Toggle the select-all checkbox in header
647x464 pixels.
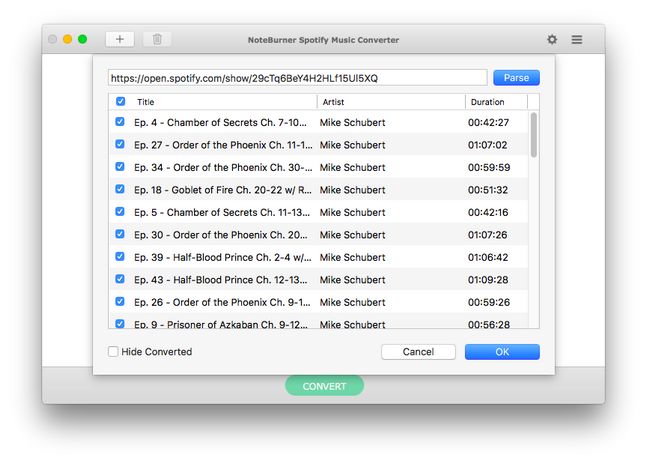[x=121, y=101]
